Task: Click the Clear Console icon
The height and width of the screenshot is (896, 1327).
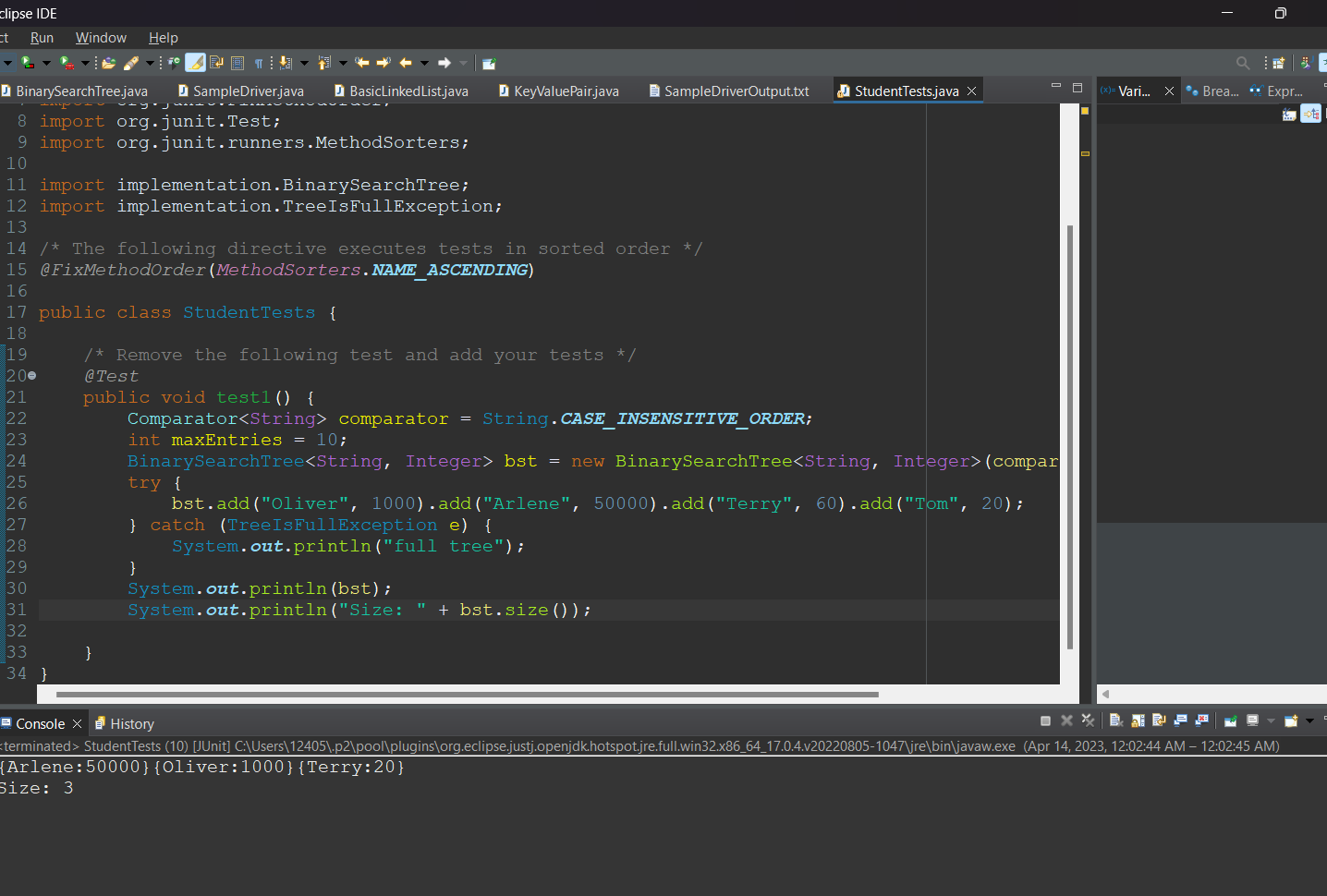Action: pos(1116,720)
